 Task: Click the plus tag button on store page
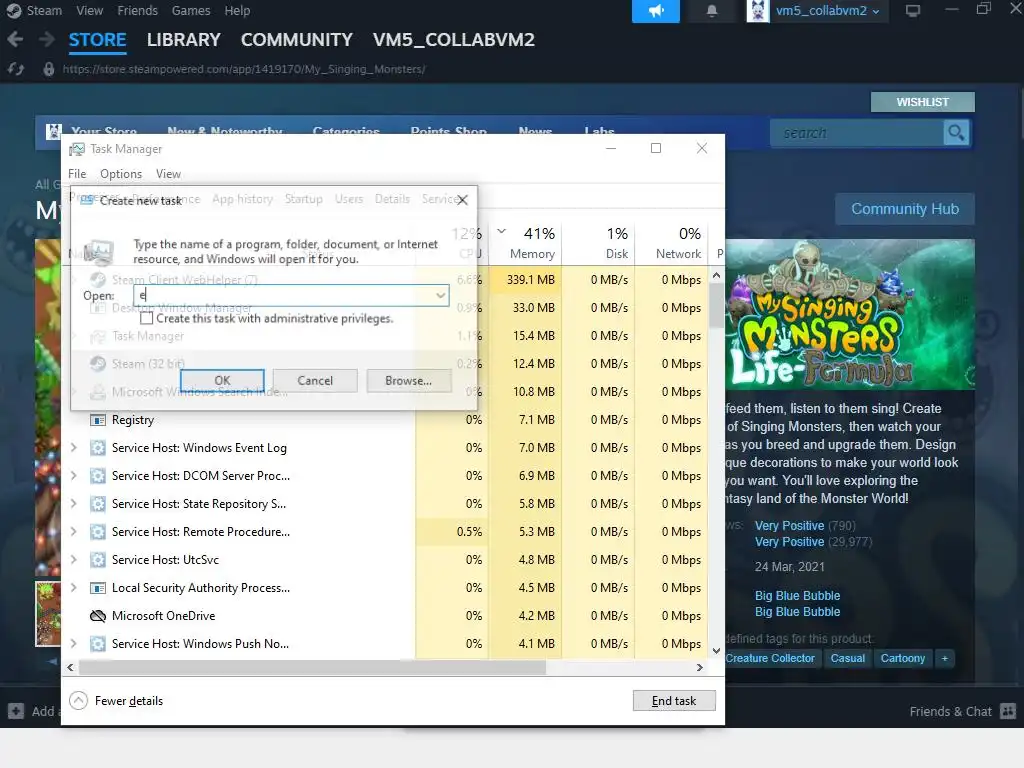tap(944, 658)
